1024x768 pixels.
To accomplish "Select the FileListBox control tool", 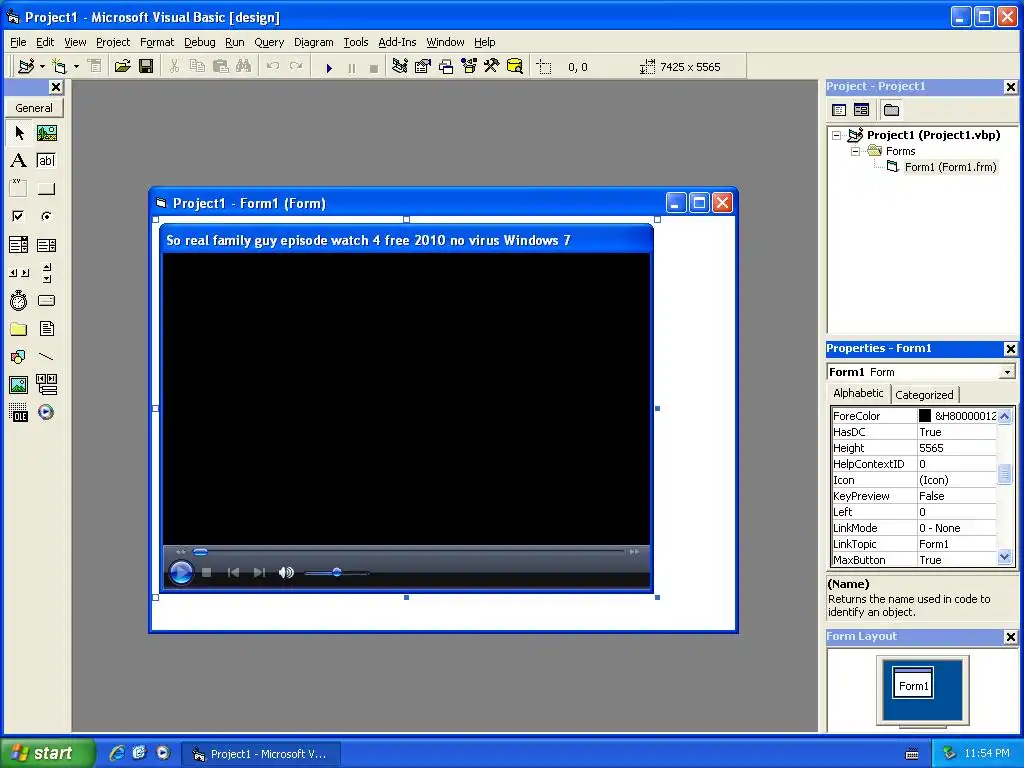I will tap(46, 328).
